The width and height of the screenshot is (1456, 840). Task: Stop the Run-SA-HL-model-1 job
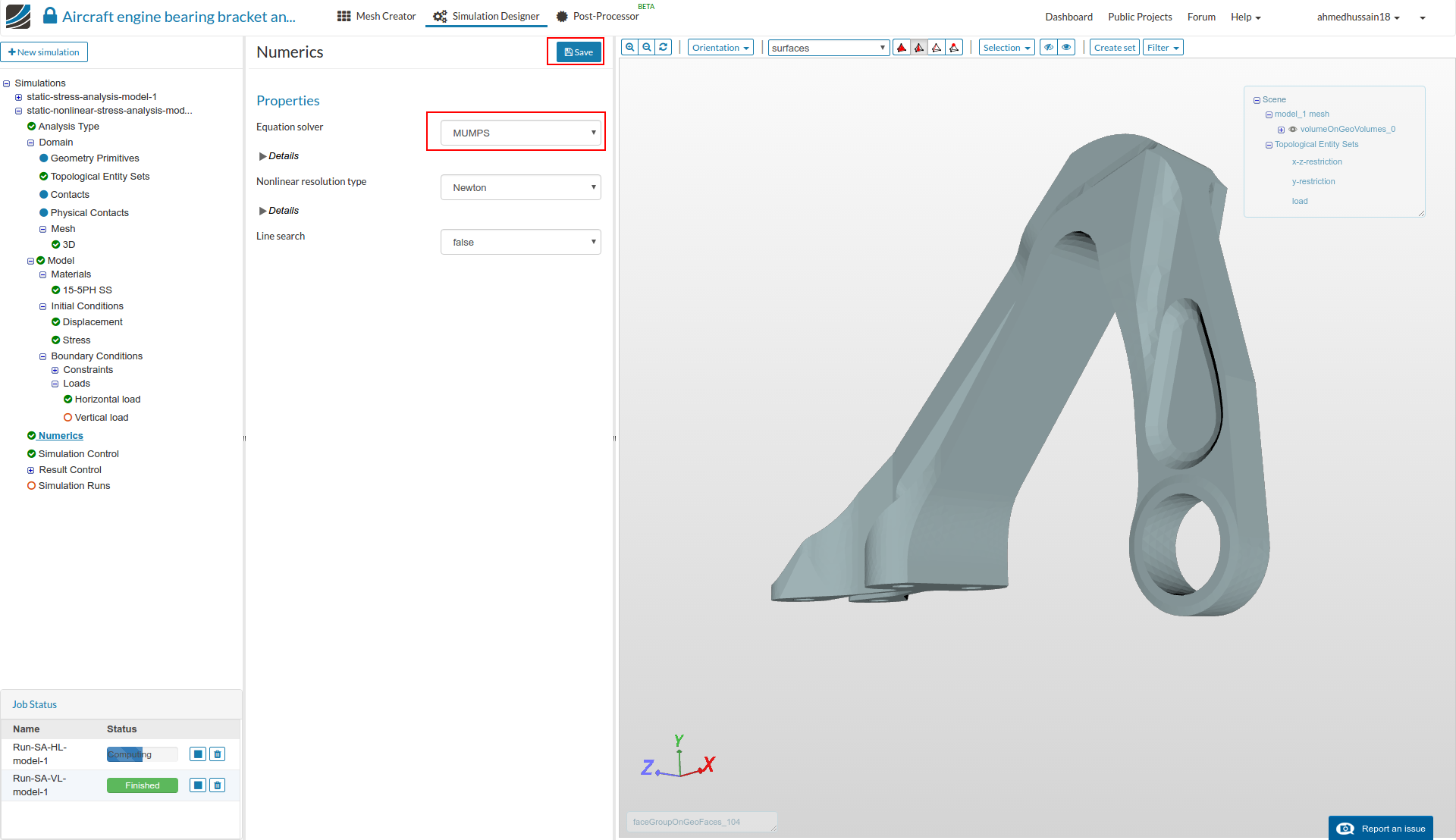(198, 754)
